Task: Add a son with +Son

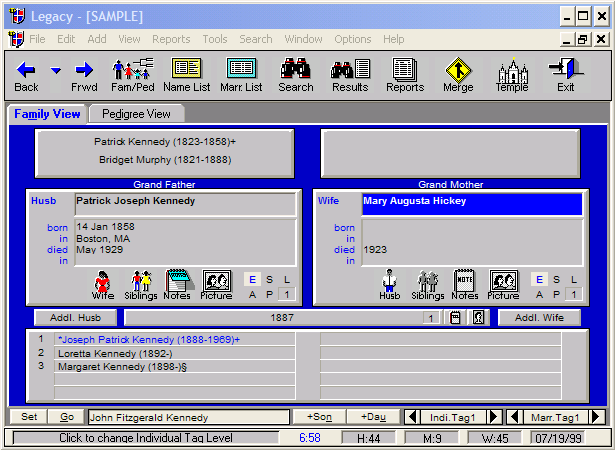Action: click(319, 417)
